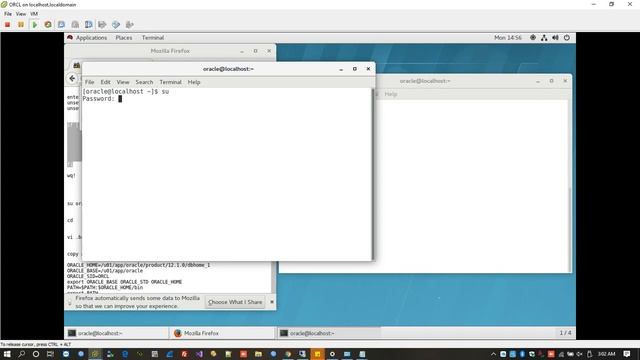
Task: Open Windows Action Center notification icon
Action: pos(627,354)
